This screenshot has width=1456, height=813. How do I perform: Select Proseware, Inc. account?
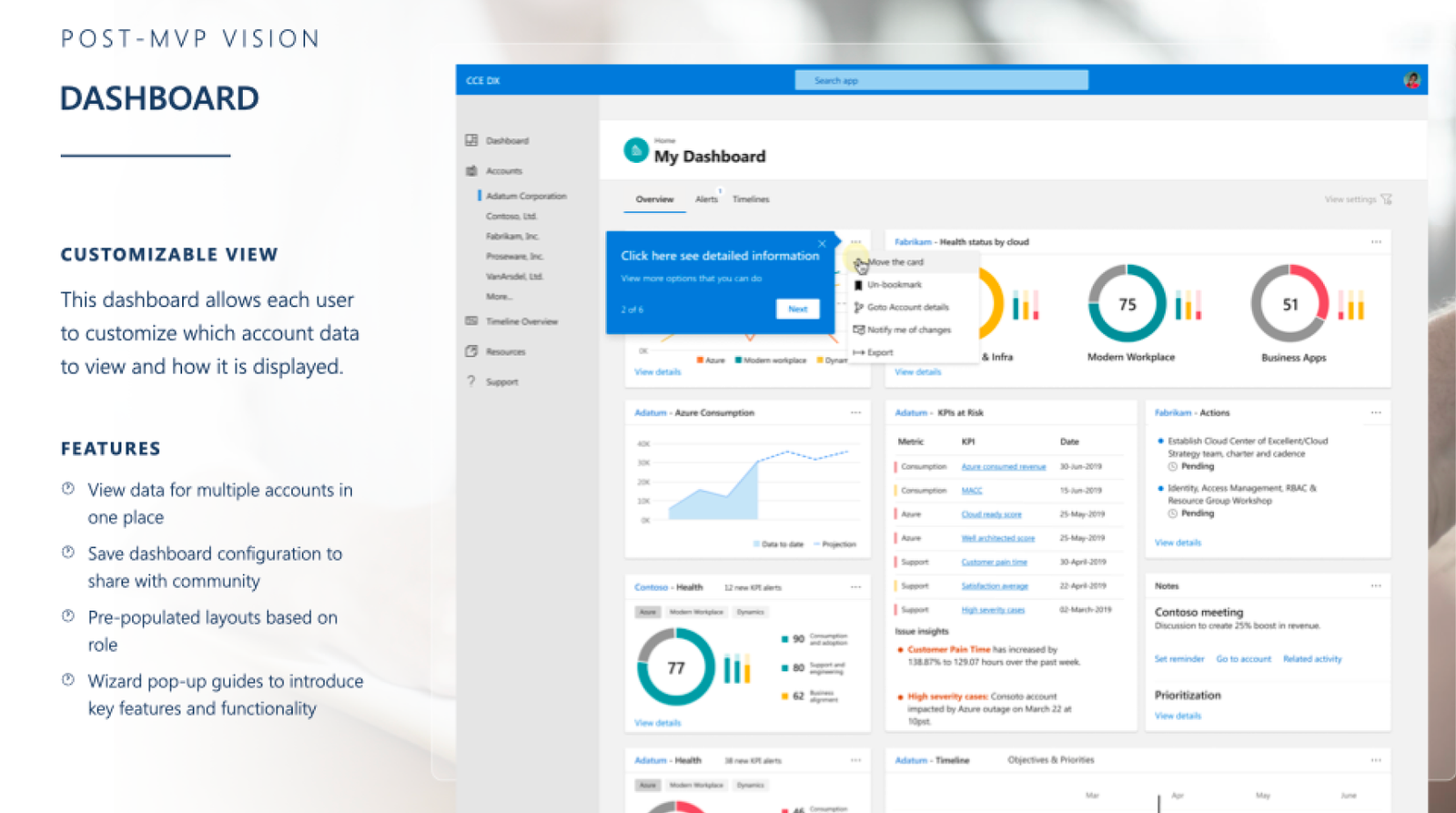pos(514,256)
